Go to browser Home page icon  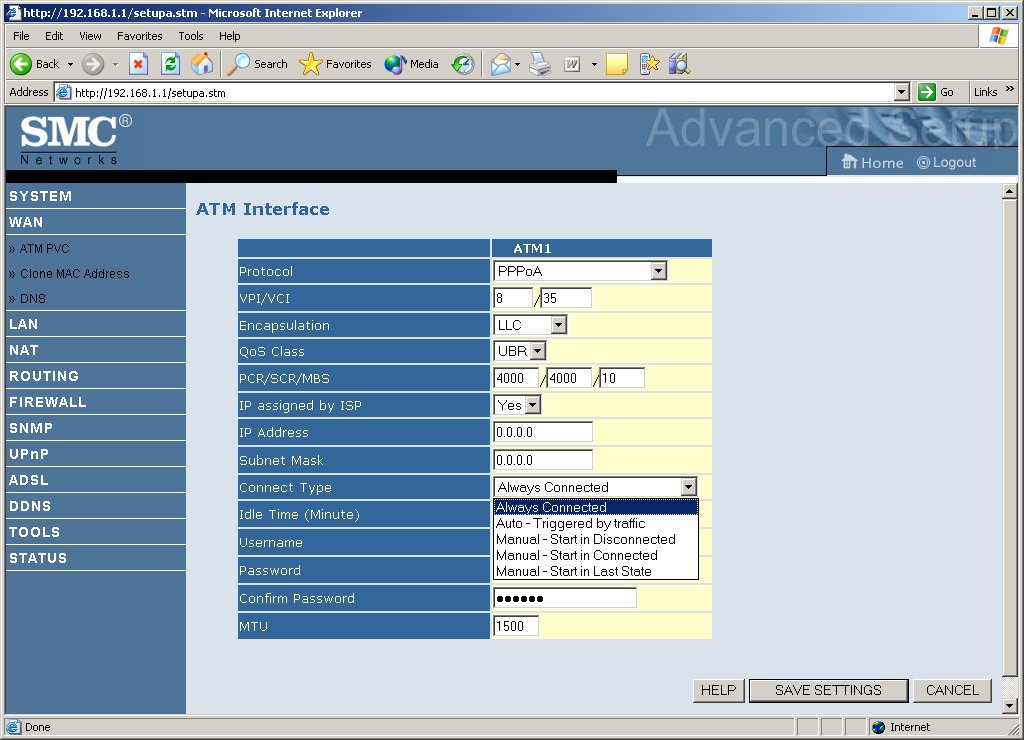(x=202, y=64)
